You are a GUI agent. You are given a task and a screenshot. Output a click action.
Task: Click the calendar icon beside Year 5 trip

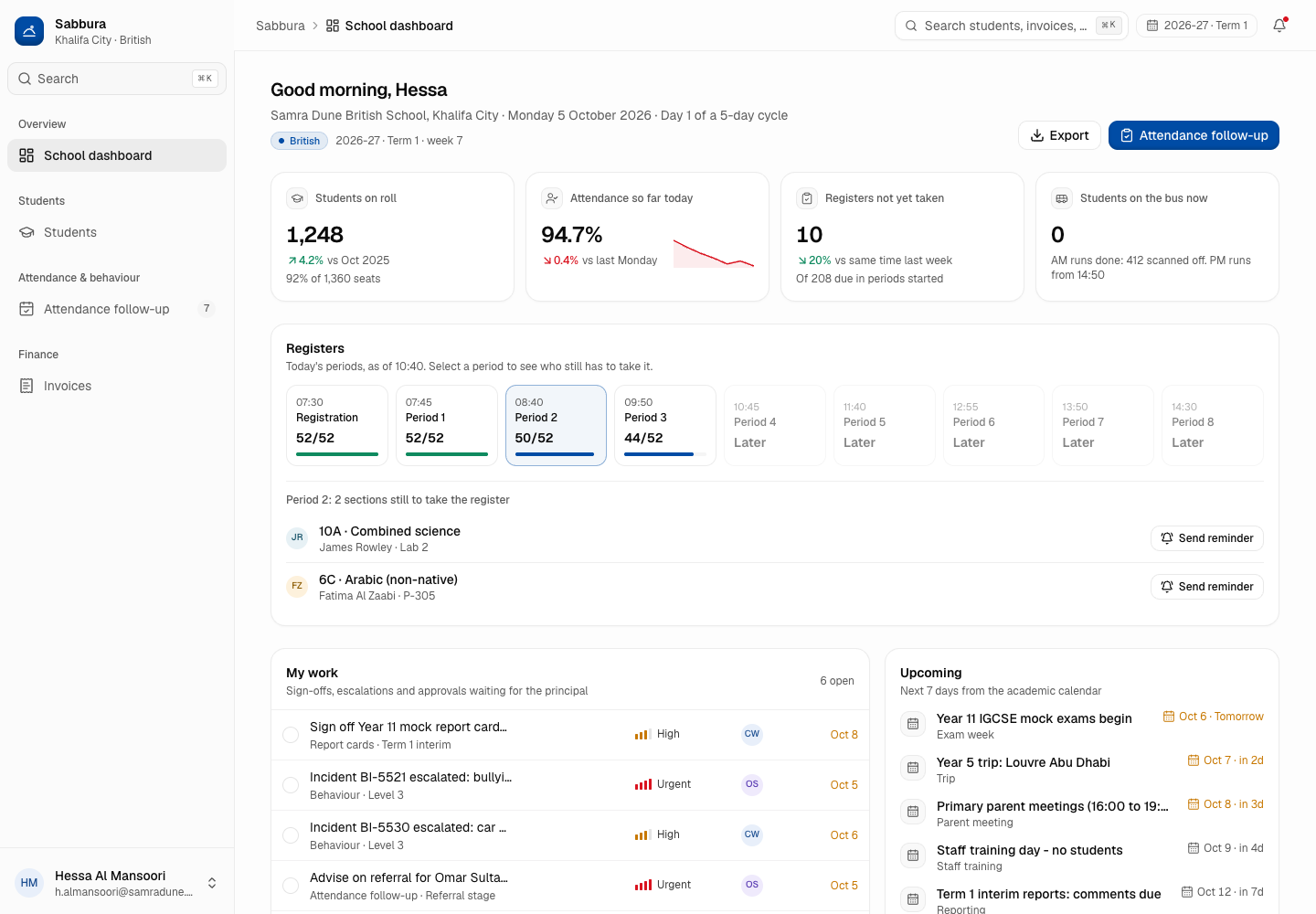913,768
